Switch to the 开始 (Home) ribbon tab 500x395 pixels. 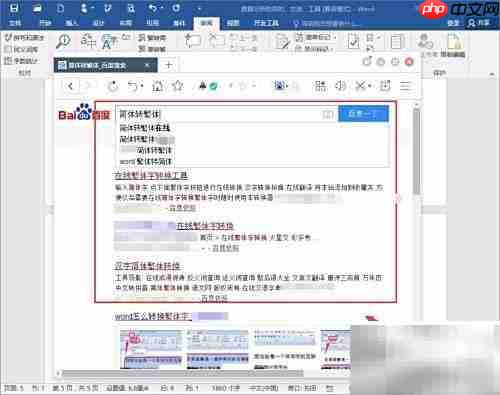click(x=45, y=23)
